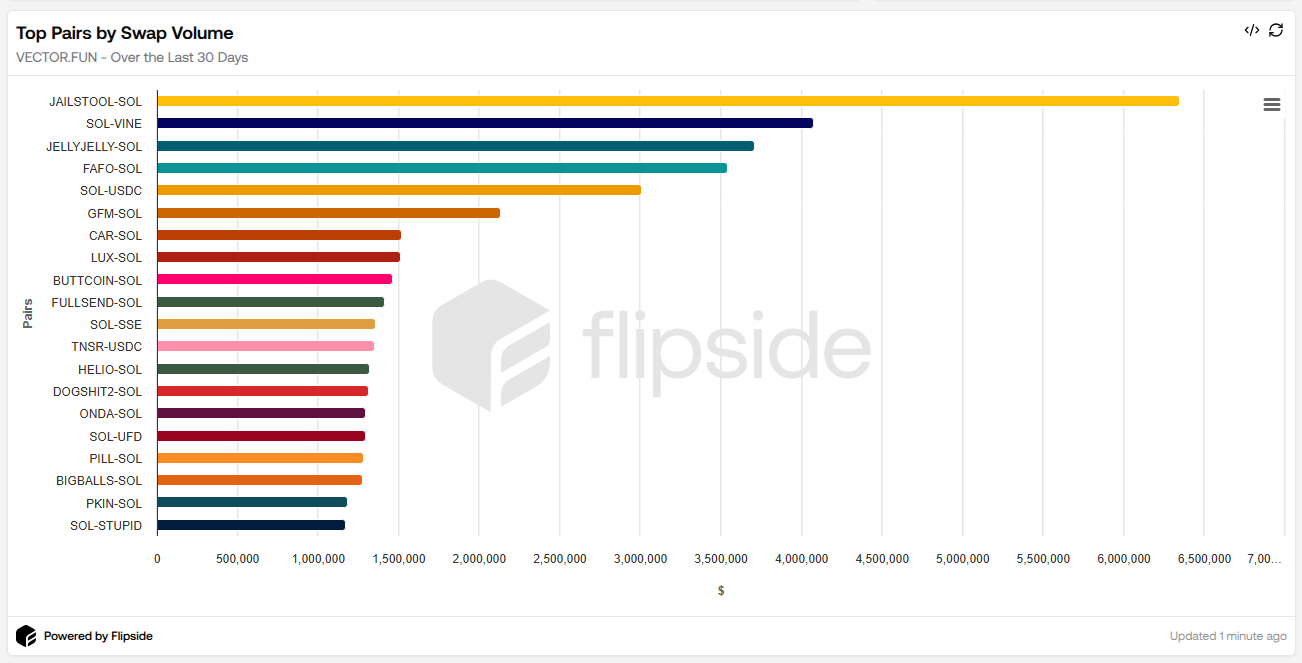The width and height of the screenshot is (1302, 663).
Task: Click the FAFO-SOL teal bar
Action: [x=442, y=168]
